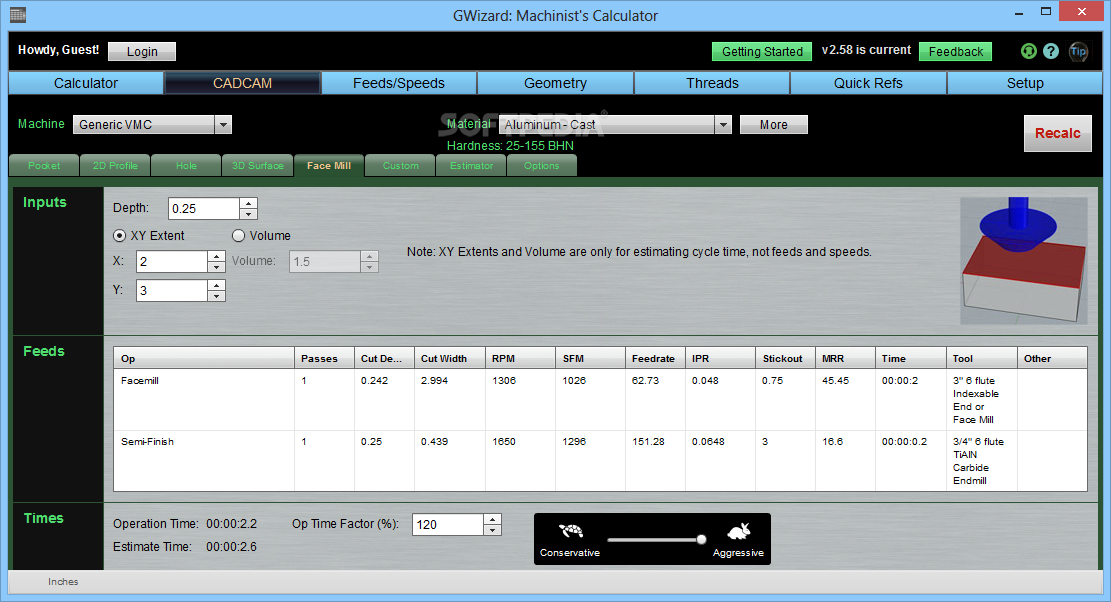This screenshot has height=602, width=1111.
Task: Click the app icon in title bar
Action: tap(18, 14)
